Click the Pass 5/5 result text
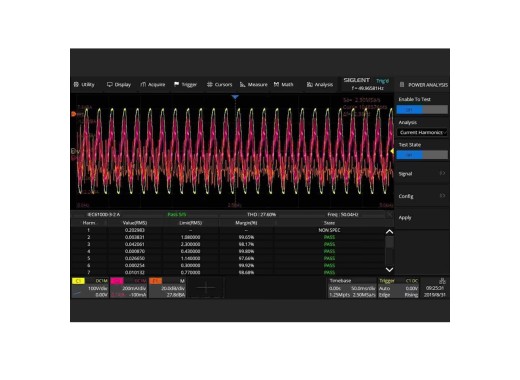 click(x=177, y=215)
